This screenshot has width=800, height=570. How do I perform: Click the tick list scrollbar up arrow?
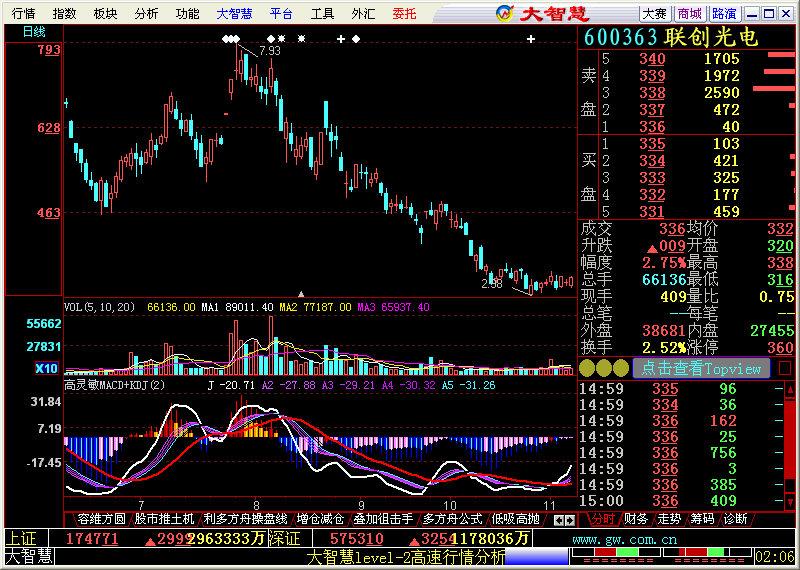tap(790, 391)
